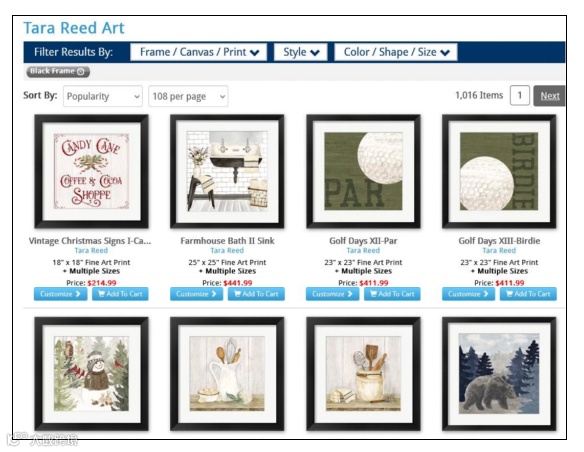
Task: Expand the Style filter menu
Action: click(x=301, y=52)
